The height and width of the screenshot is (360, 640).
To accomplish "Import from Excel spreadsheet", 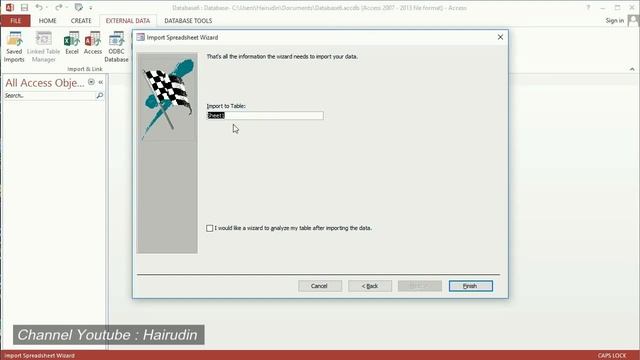I will click(x=72, y=43).
